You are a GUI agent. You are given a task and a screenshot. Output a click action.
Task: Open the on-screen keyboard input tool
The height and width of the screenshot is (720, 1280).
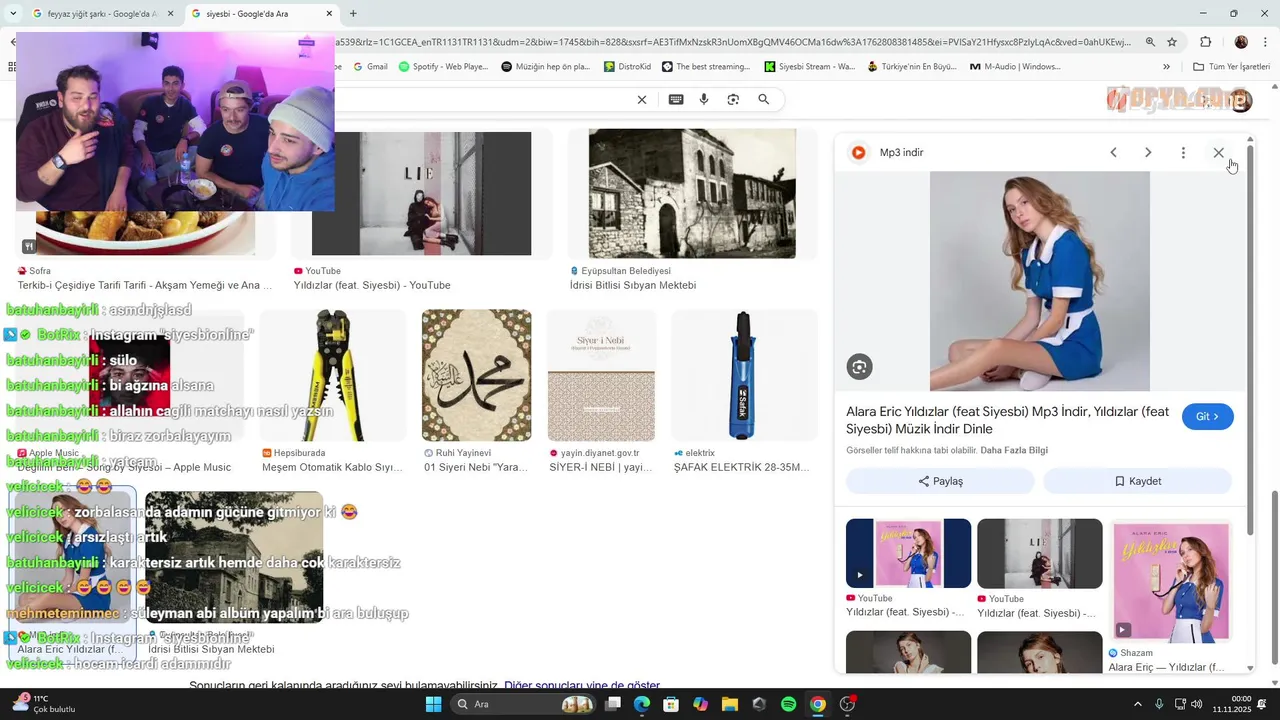coord(676,99)
